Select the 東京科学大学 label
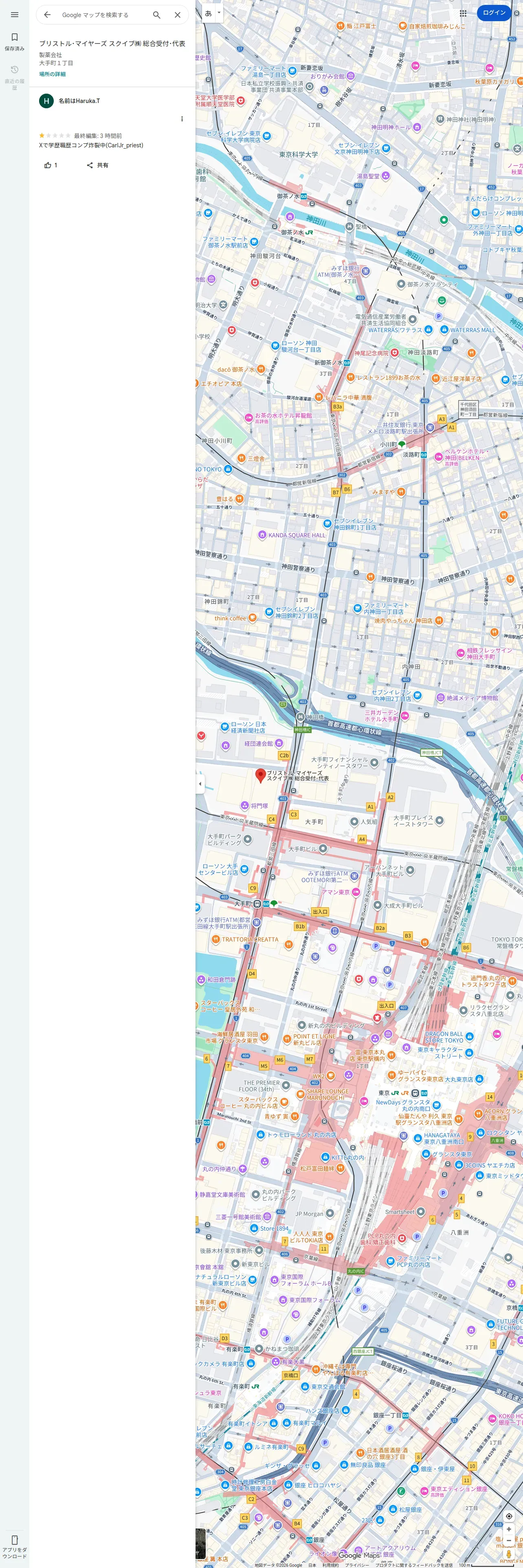Screen dimensions: 523x1568 tap(298, 155)
